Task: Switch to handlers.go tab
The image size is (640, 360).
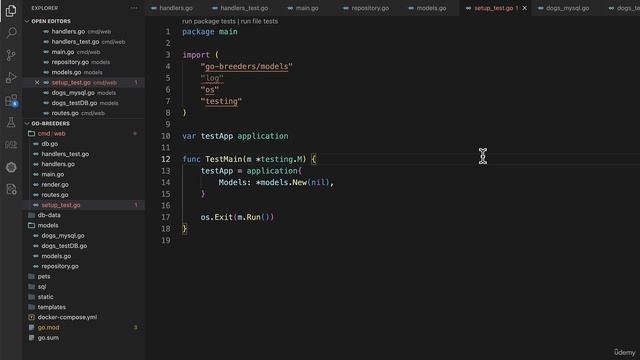Action: coord(176,8)
